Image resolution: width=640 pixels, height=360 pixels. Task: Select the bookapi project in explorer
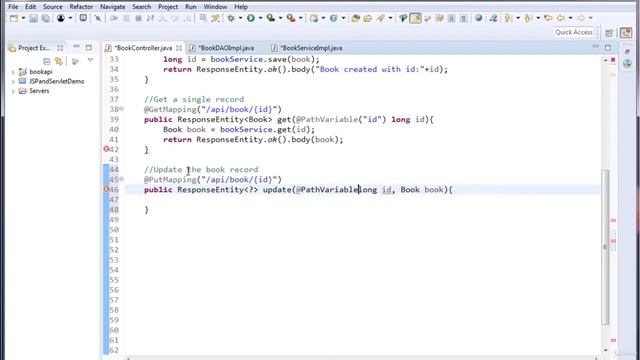41,72
